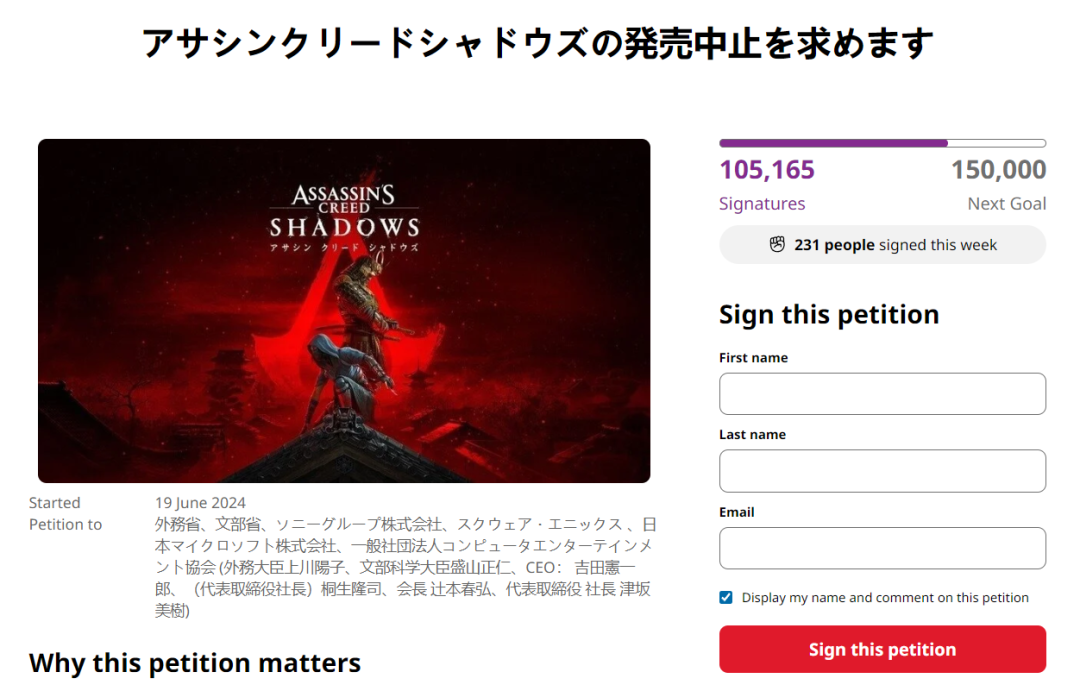Click the 150,000 goal number

pos(998,170)
